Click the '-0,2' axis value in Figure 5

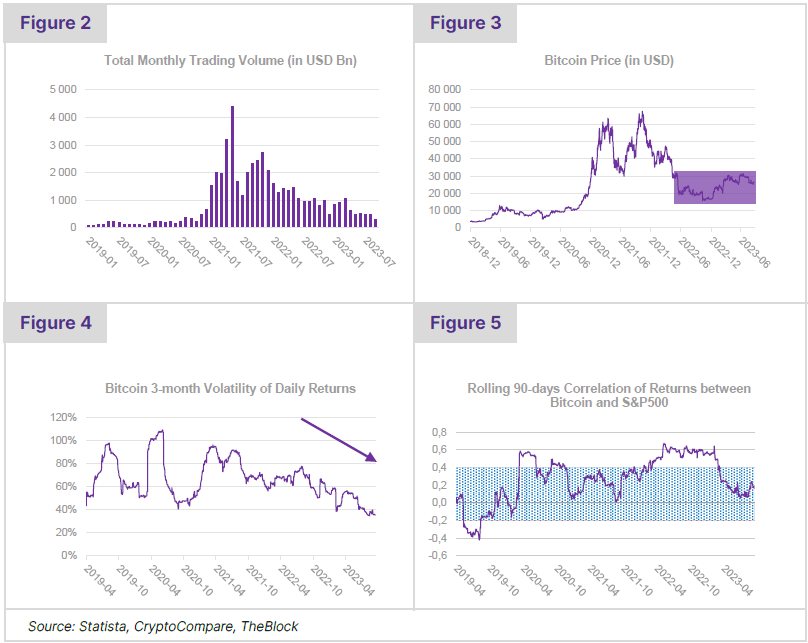point(438,520)
